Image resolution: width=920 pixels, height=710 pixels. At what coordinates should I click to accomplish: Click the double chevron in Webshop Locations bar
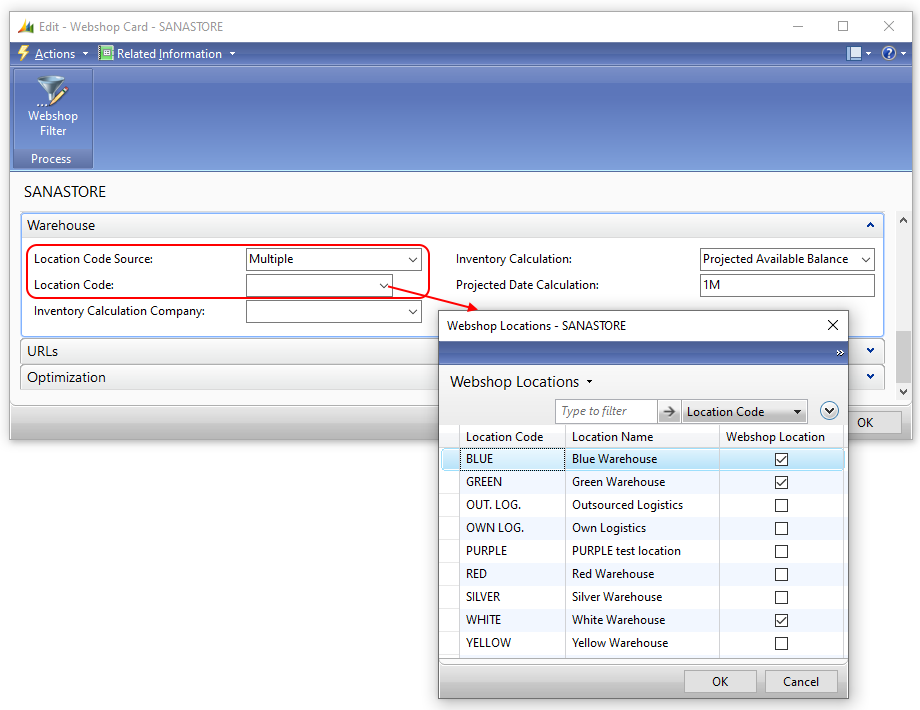[840, 352]
